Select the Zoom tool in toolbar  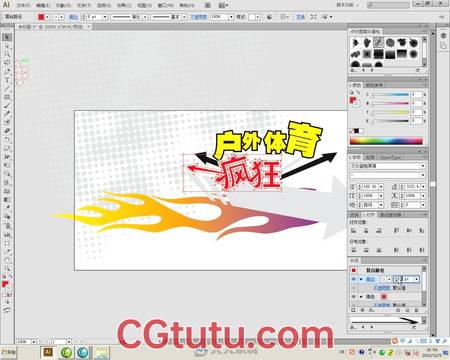pos(7,268)
